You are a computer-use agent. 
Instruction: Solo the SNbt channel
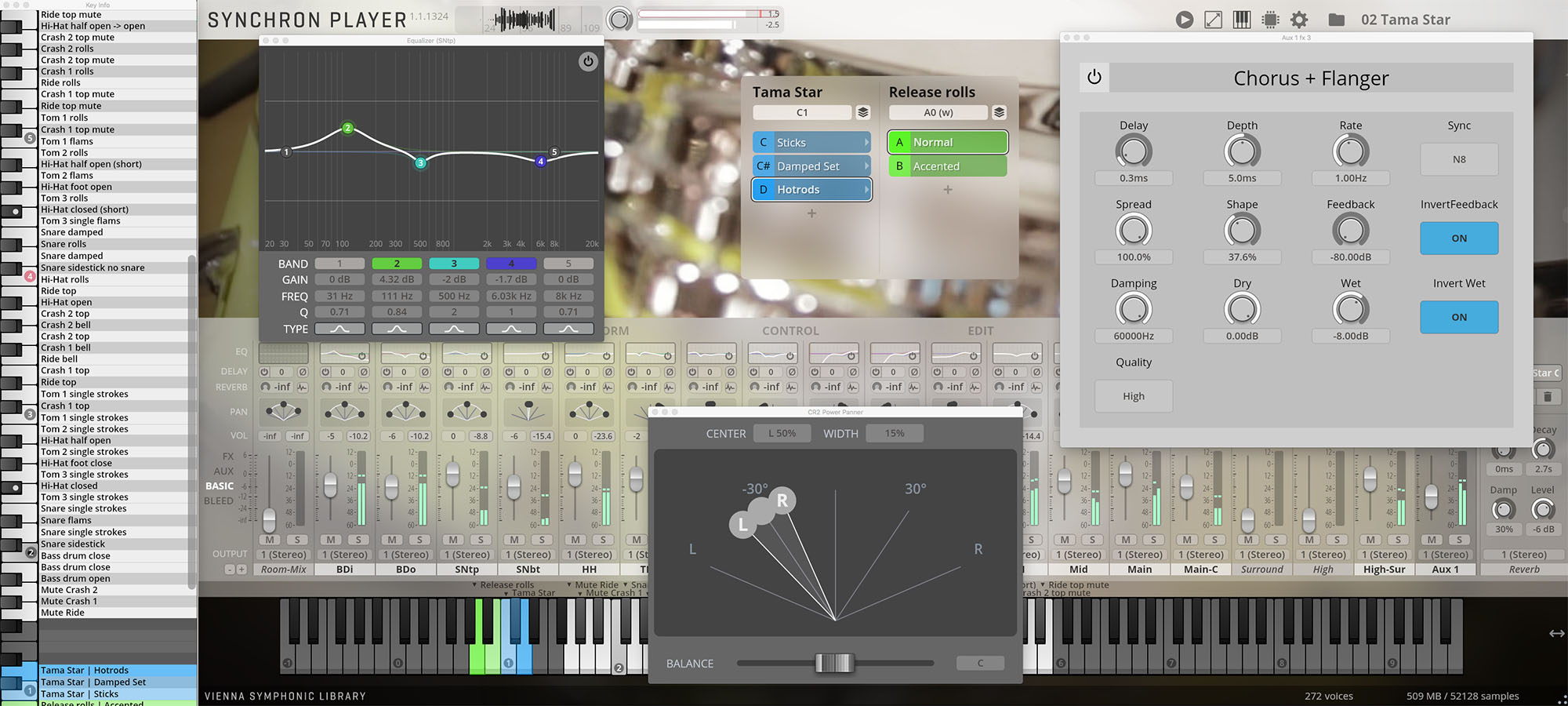tap(542, 540)
